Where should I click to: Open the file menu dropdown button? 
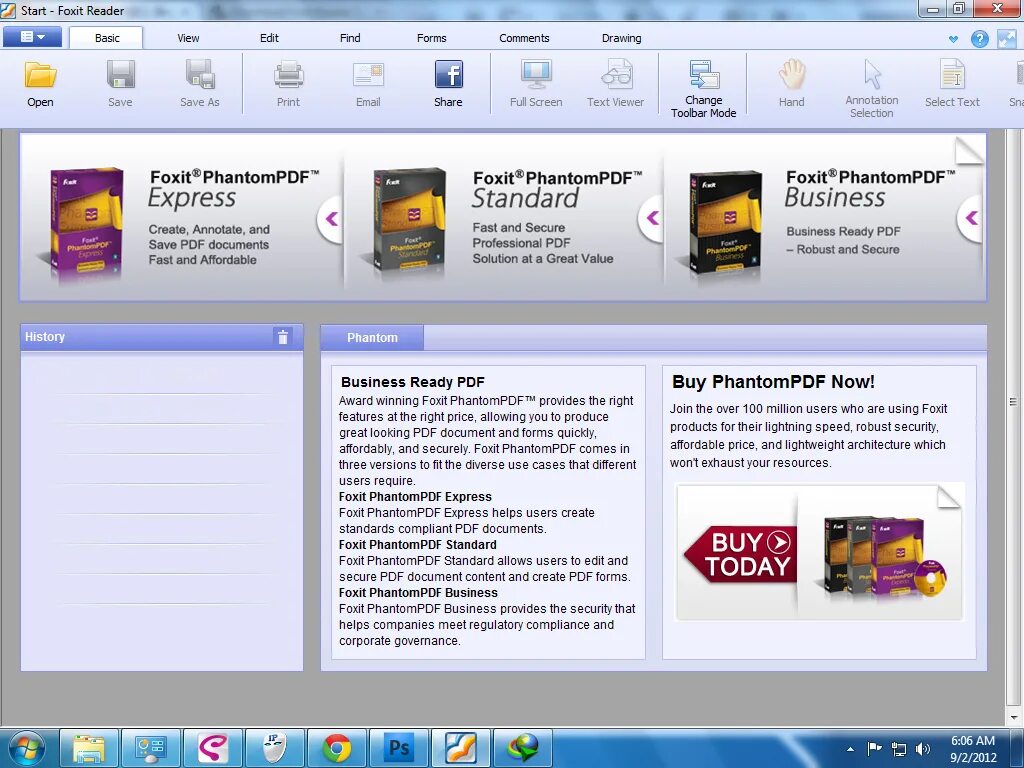32,37
